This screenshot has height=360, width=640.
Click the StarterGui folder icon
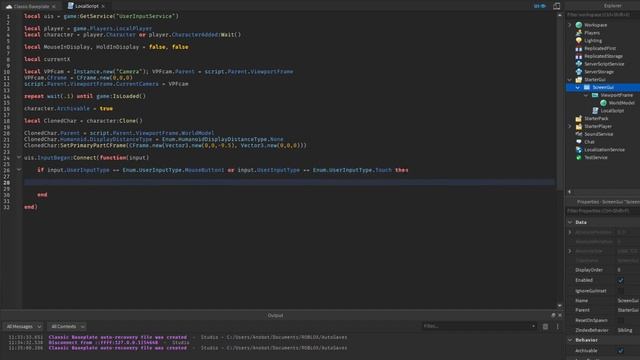(x=578, y=80)
